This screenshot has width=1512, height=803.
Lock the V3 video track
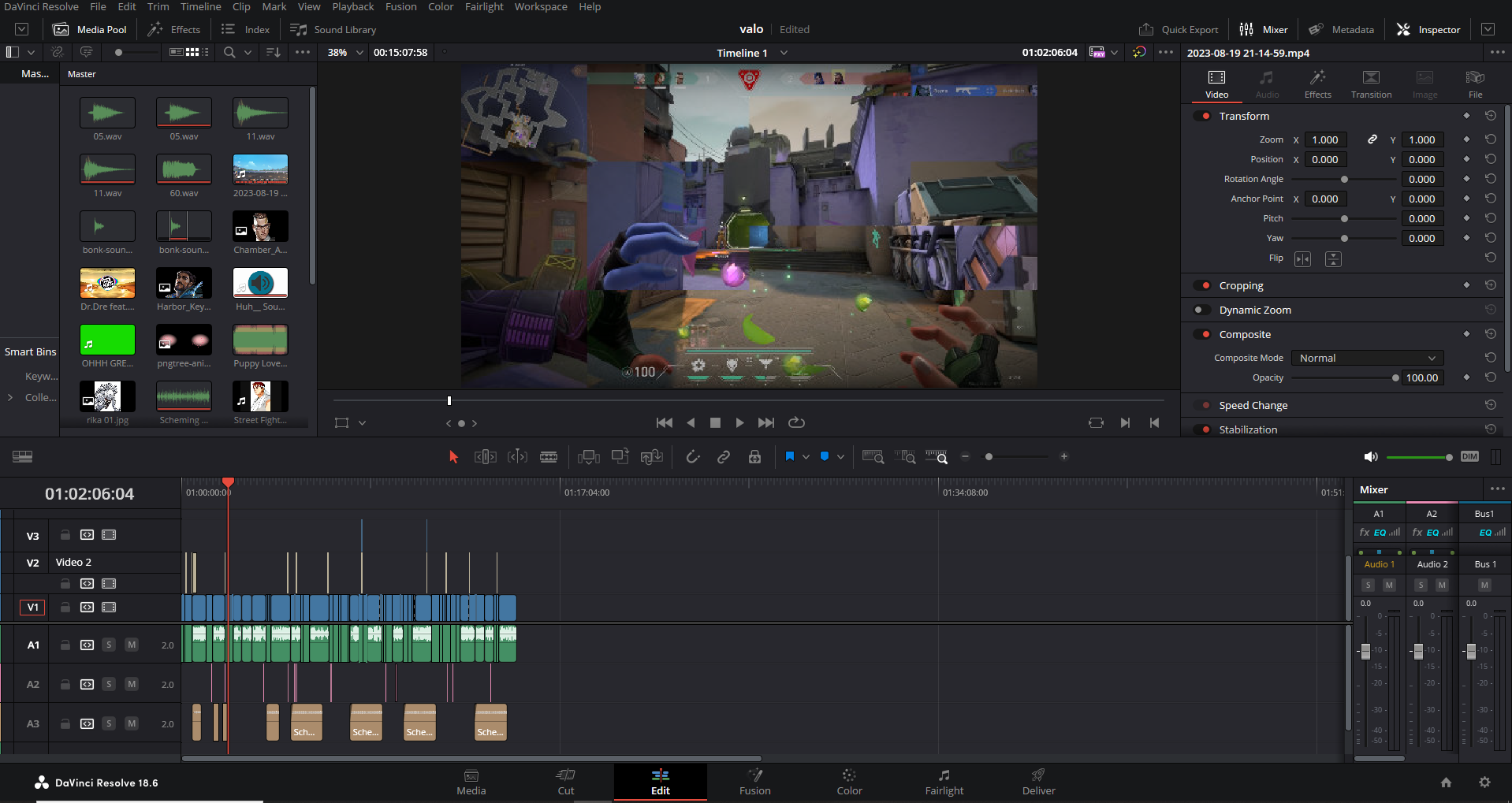click(x=65, y=535)
